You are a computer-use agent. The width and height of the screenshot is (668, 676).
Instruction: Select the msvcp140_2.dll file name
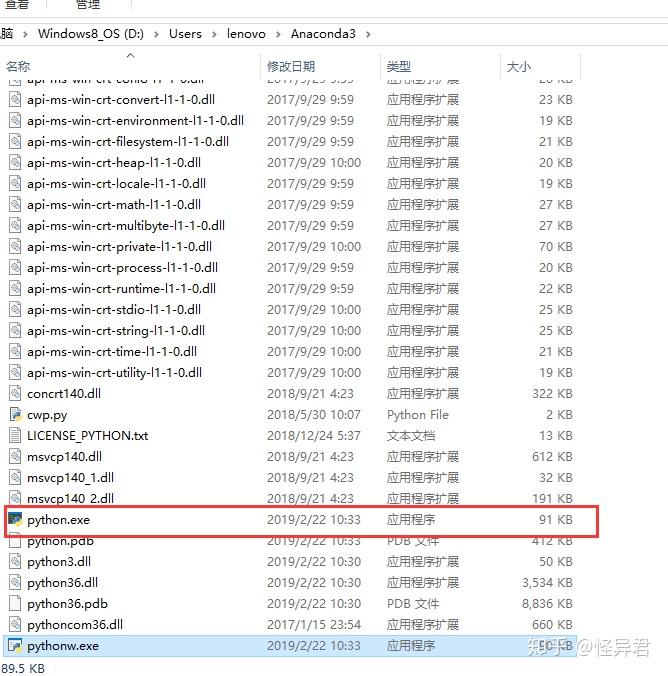pyautogui.click(x=70, y=499)
